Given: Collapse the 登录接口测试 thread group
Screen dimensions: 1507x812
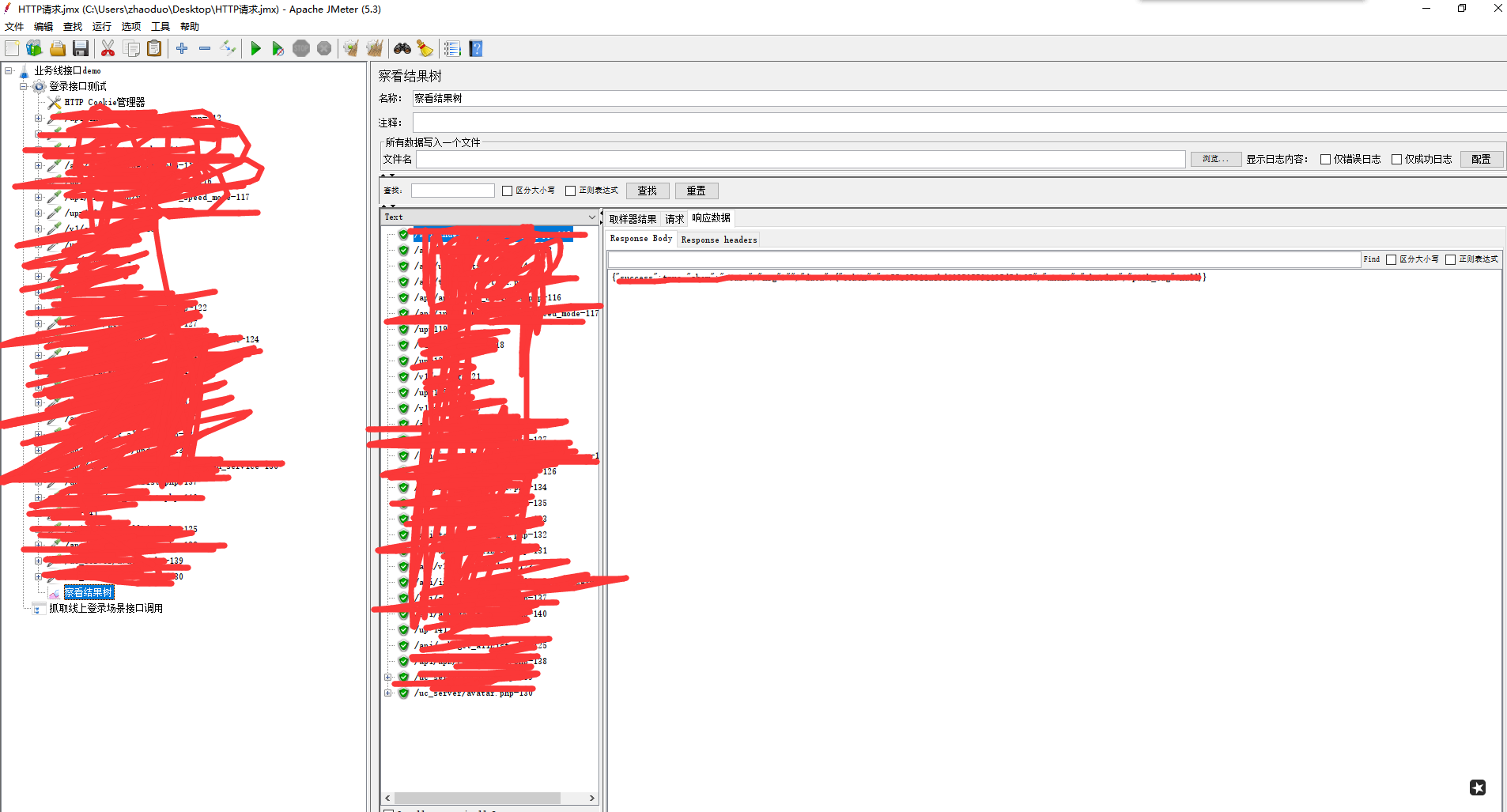Looking at the screenshot, I should click(24, 87).
